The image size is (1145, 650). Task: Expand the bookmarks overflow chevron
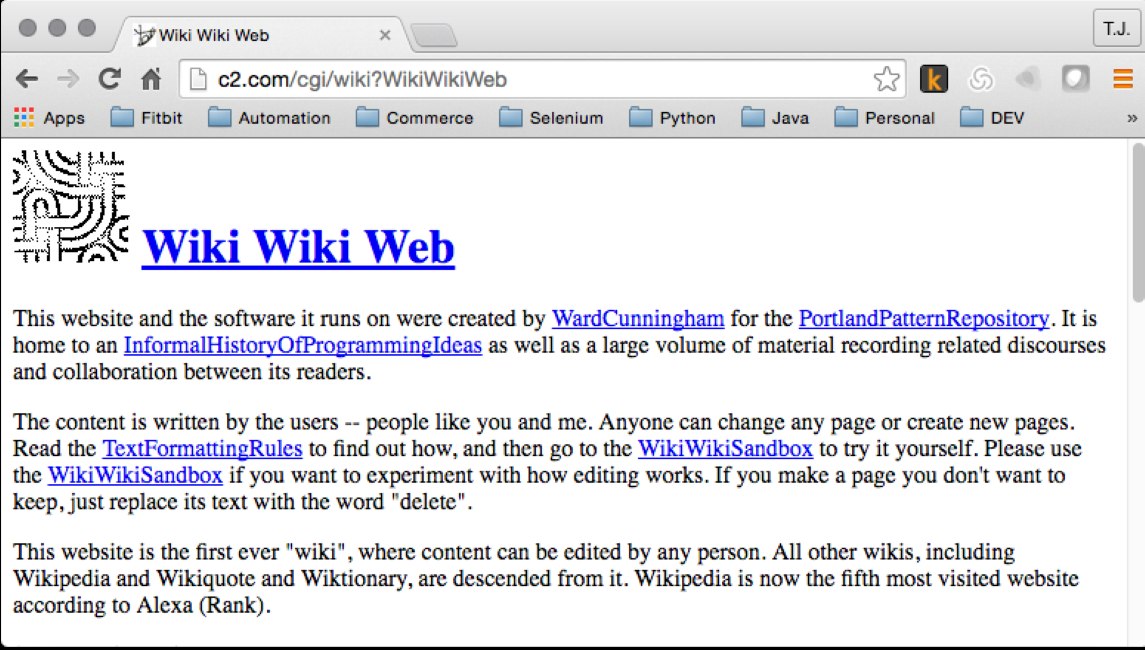click(1132, 117)
